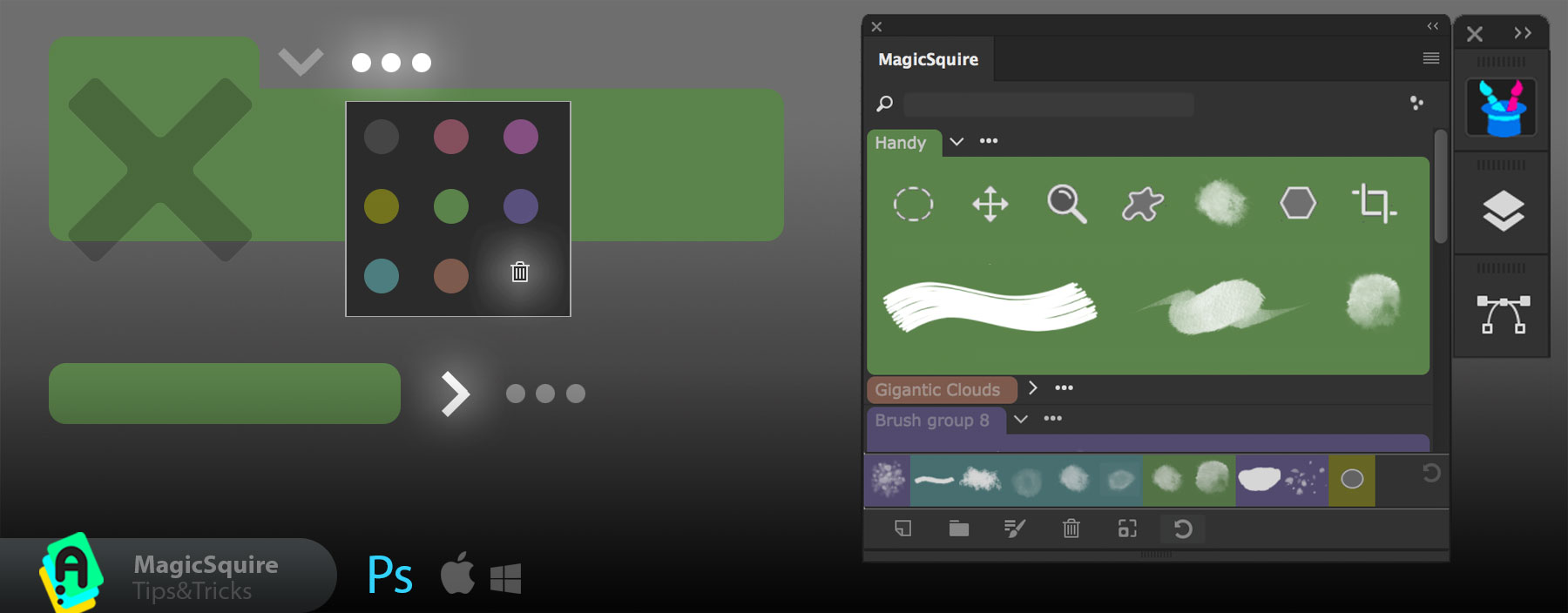Open the MagicSquire magic-hat icon in dock
This screenshot has width=1568, height=613.
point(1502,108)
